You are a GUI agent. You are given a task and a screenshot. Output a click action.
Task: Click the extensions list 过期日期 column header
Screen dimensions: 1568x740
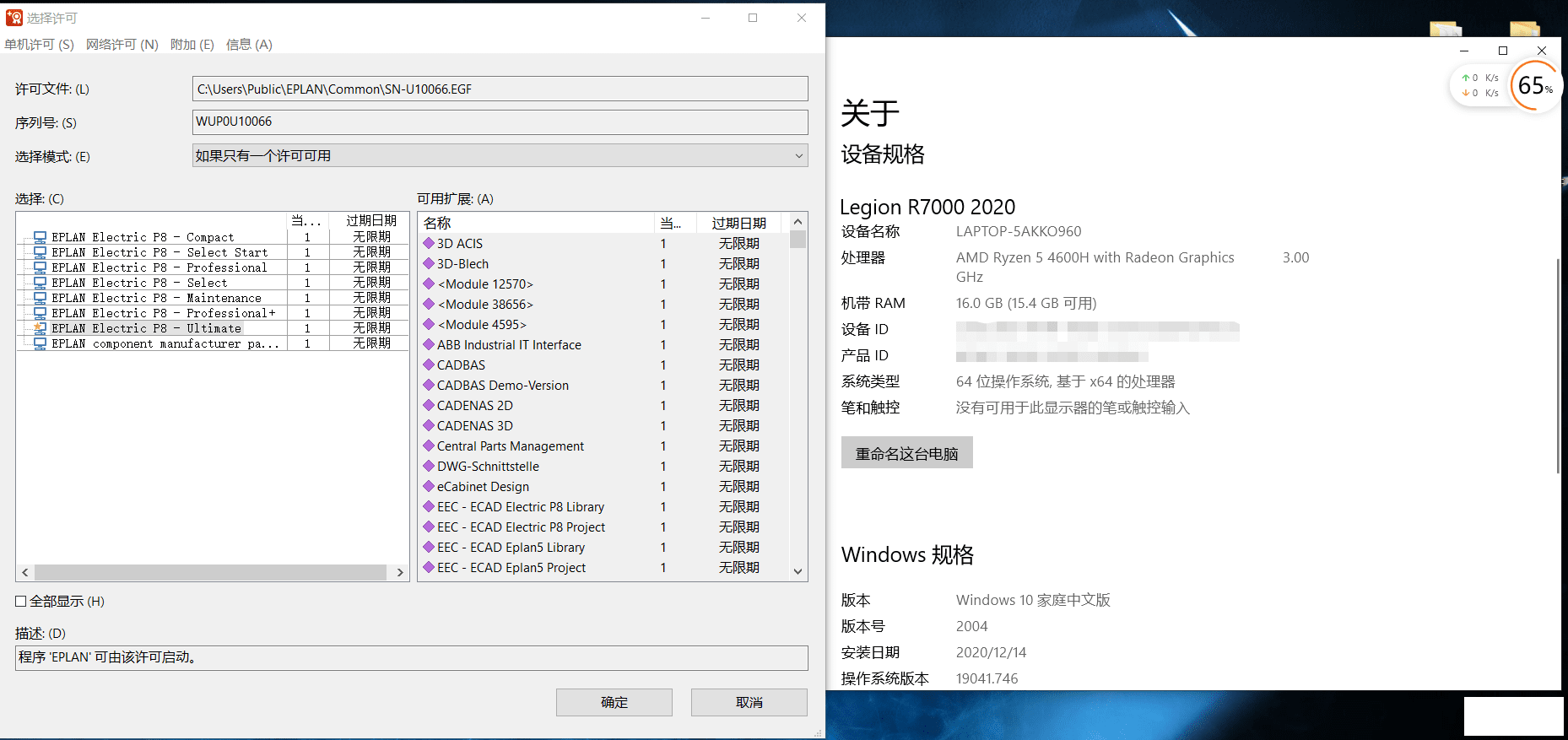coord(740,223)
